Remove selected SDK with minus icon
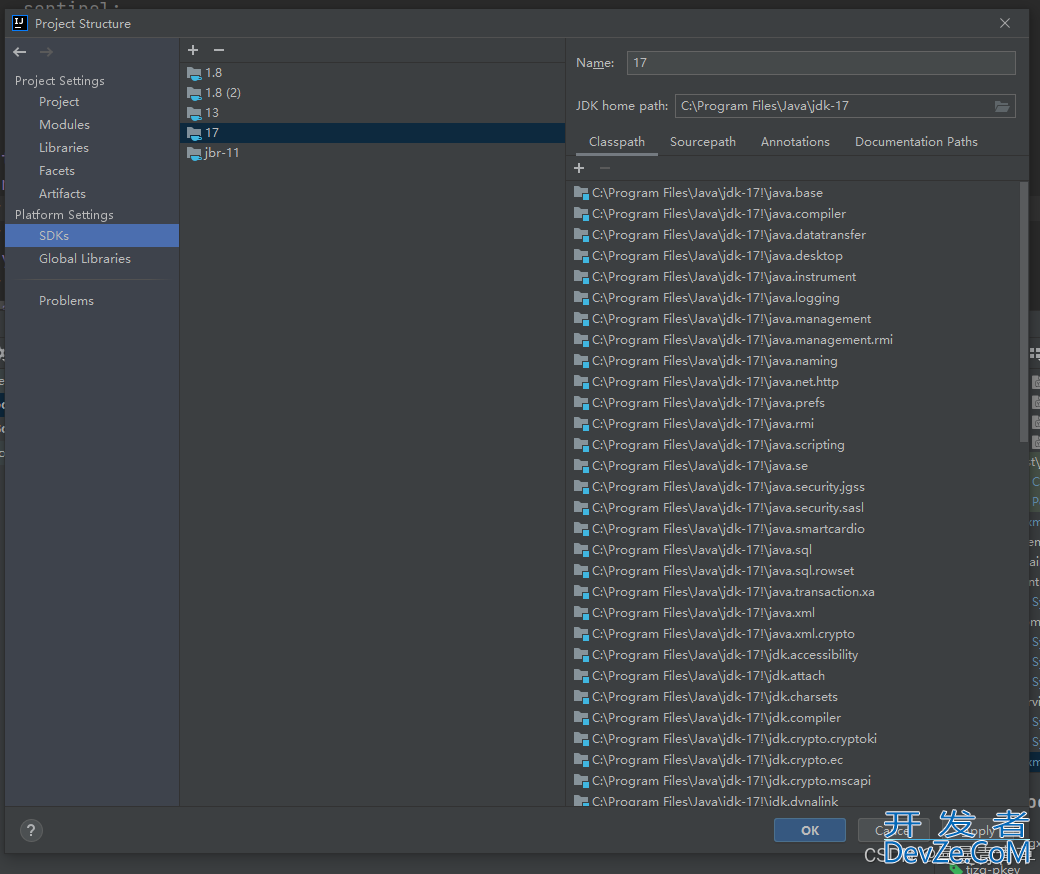This screenshot has height=874, width=1040. click(x=219, y=50)
